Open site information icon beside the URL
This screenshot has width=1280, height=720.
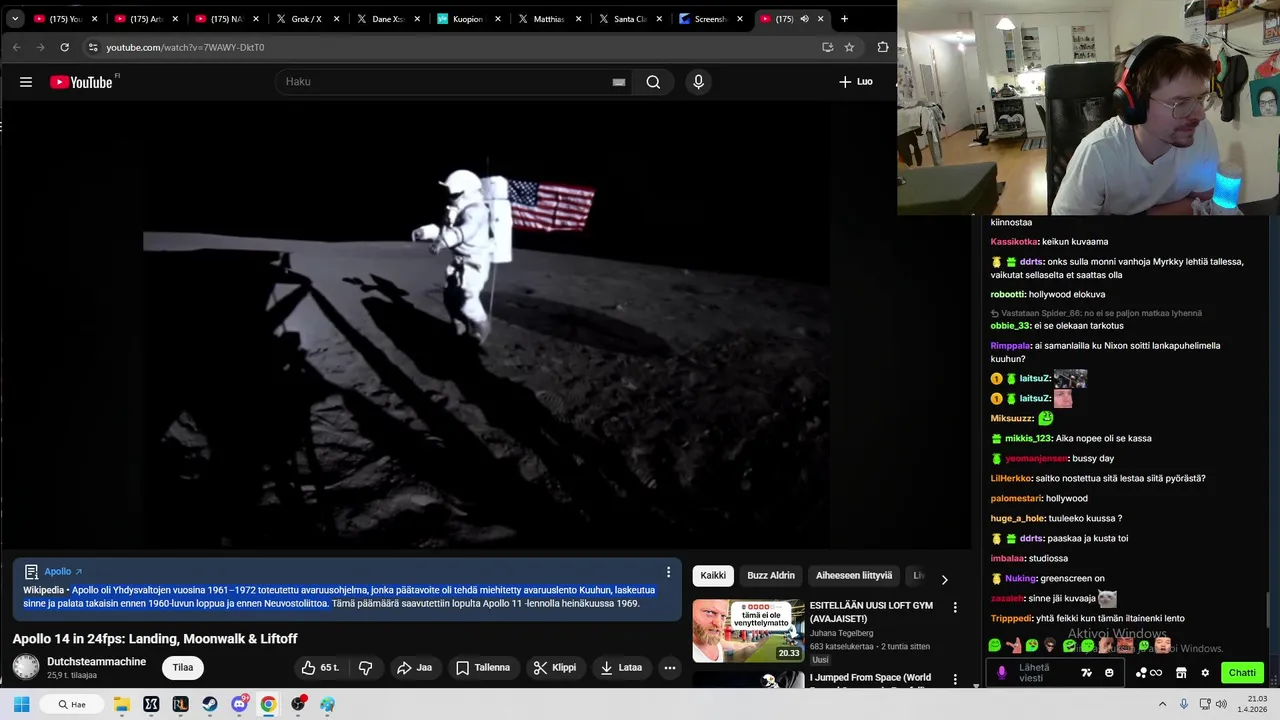tap(92, 47)
